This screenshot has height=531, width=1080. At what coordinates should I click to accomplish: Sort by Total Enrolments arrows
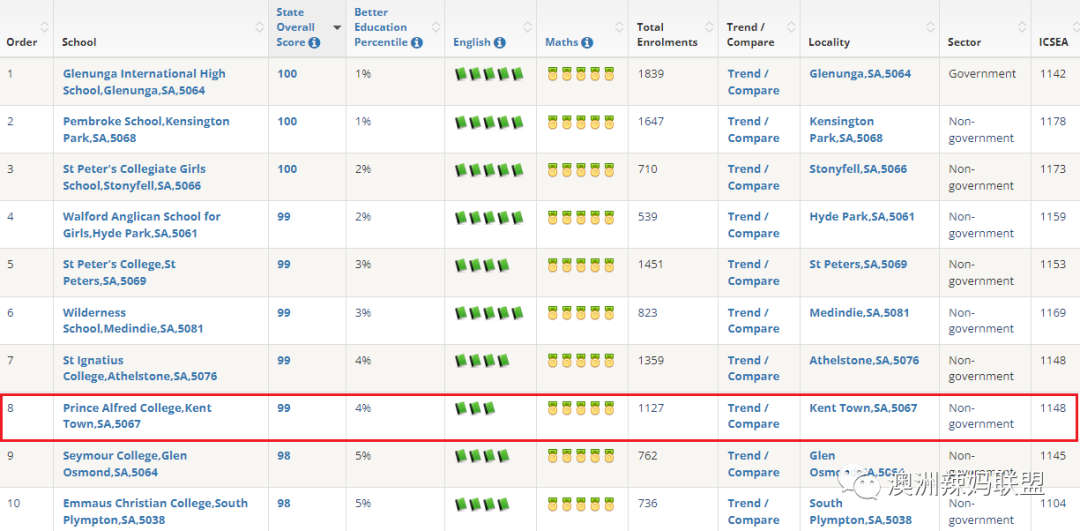tap(709, 27)
